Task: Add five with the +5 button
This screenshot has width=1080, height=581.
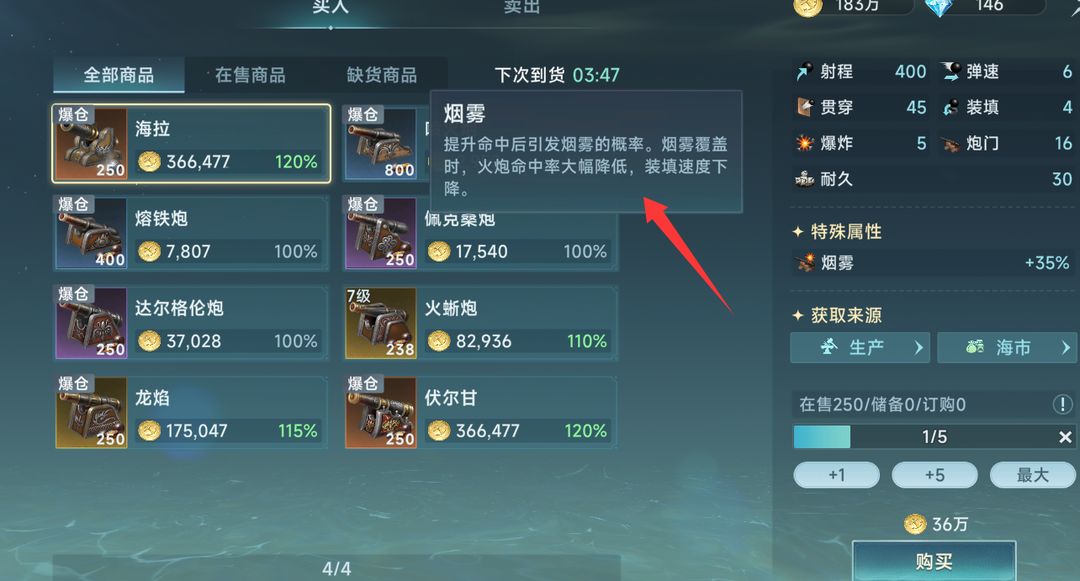Action: [x=934, y=475]
